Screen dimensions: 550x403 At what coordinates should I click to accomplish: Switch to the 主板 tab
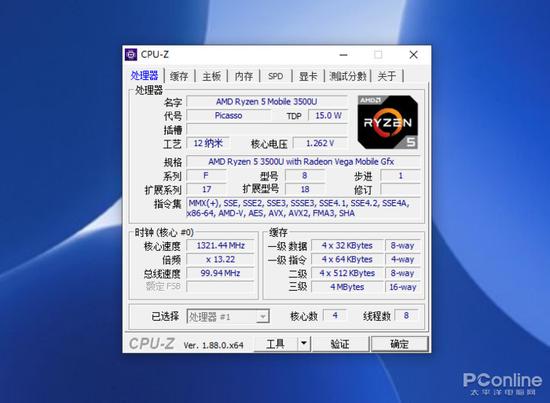(212, 76)
